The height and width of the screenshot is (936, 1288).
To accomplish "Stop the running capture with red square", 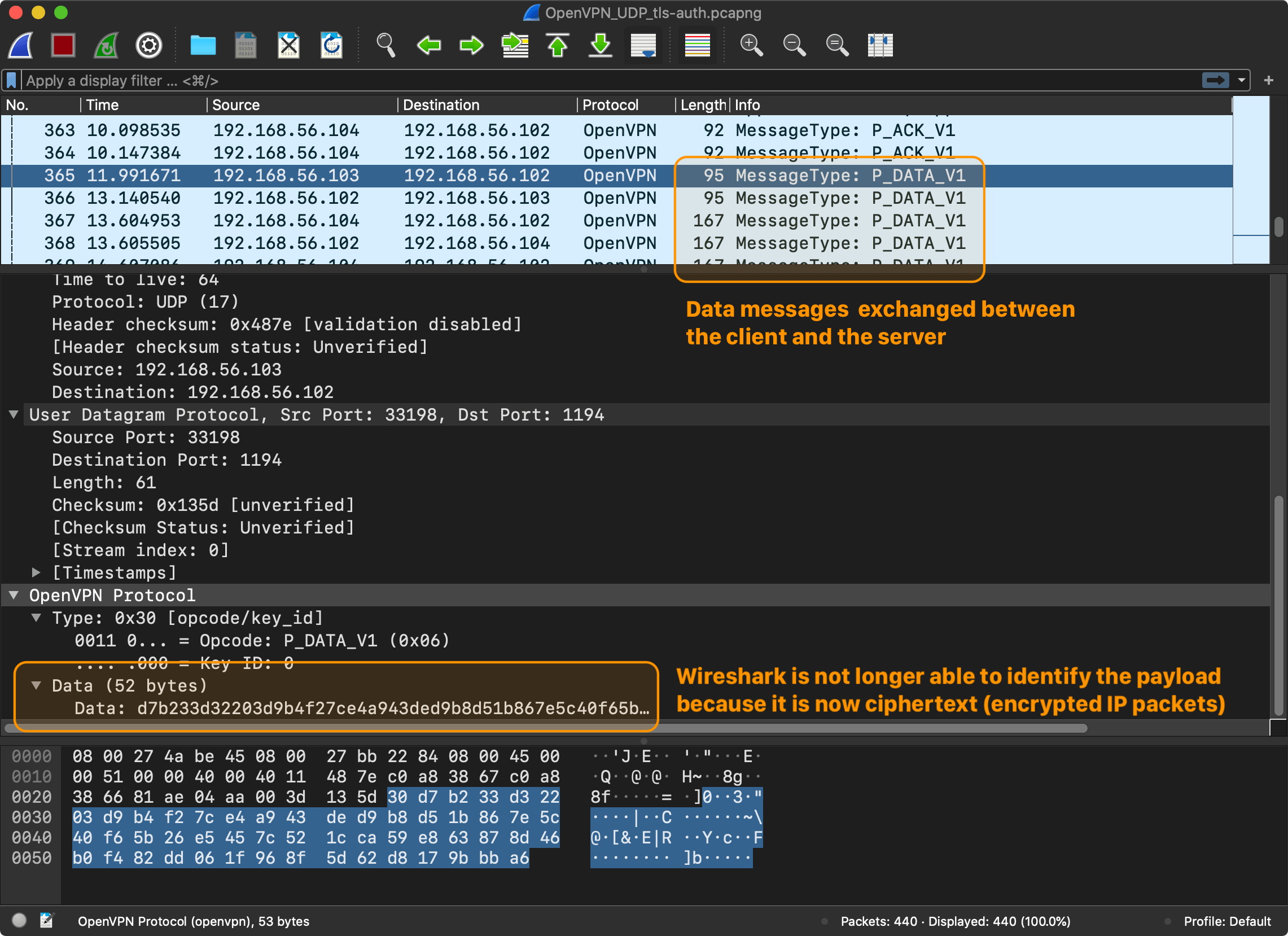I will click(x=63, y=45).
